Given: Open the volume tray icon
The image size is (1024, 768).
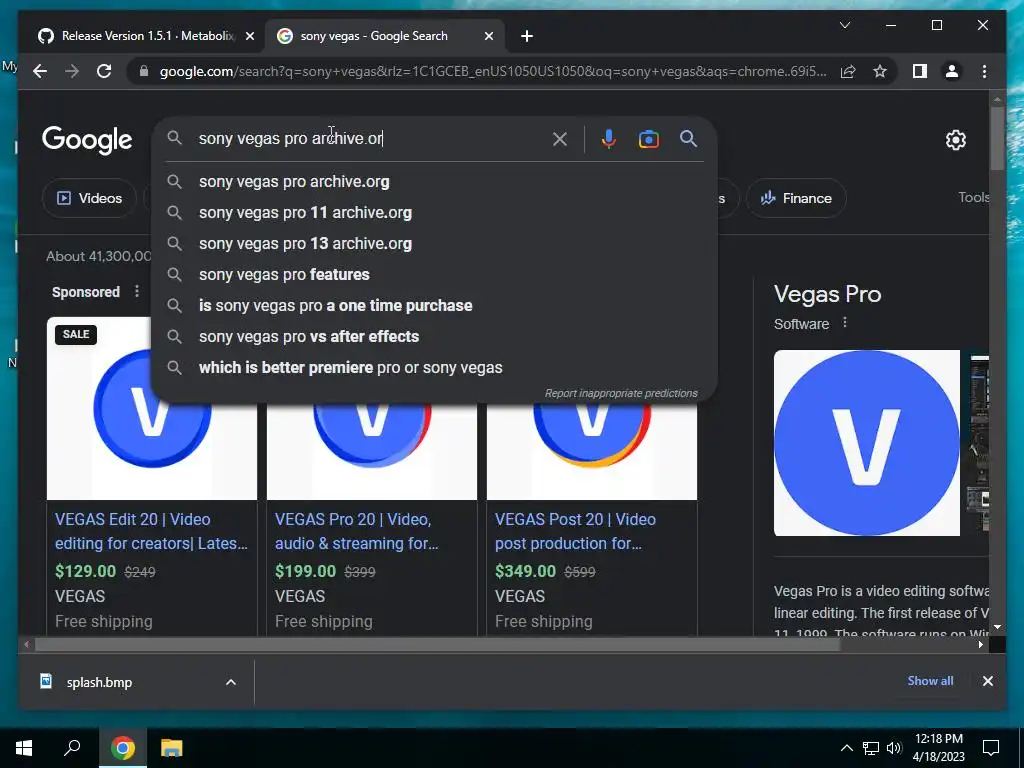Looking at the screenshot, I should pos(894,748).
